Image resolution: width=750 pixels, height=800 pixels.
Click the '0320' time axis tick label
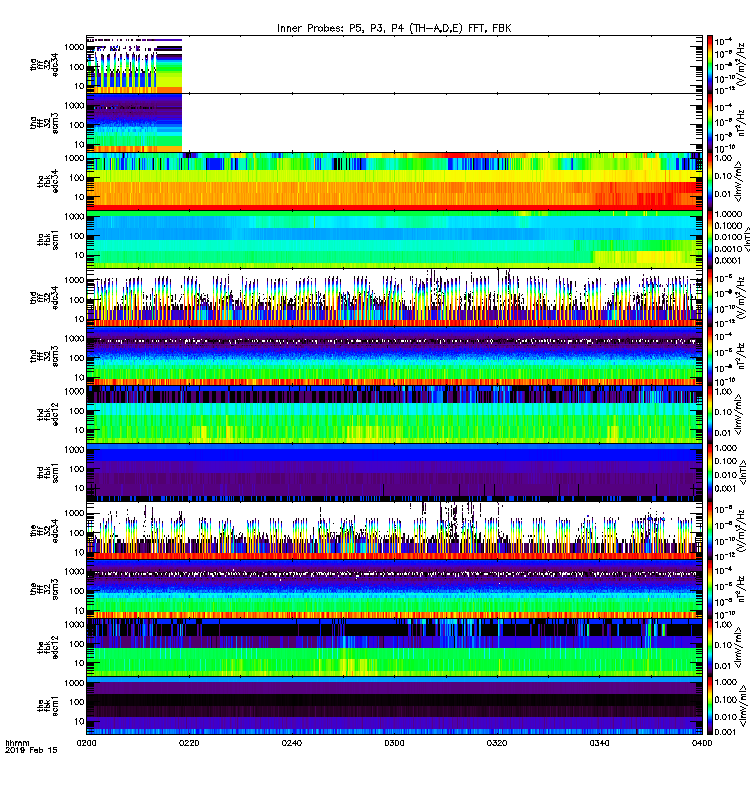click(496, 743)
